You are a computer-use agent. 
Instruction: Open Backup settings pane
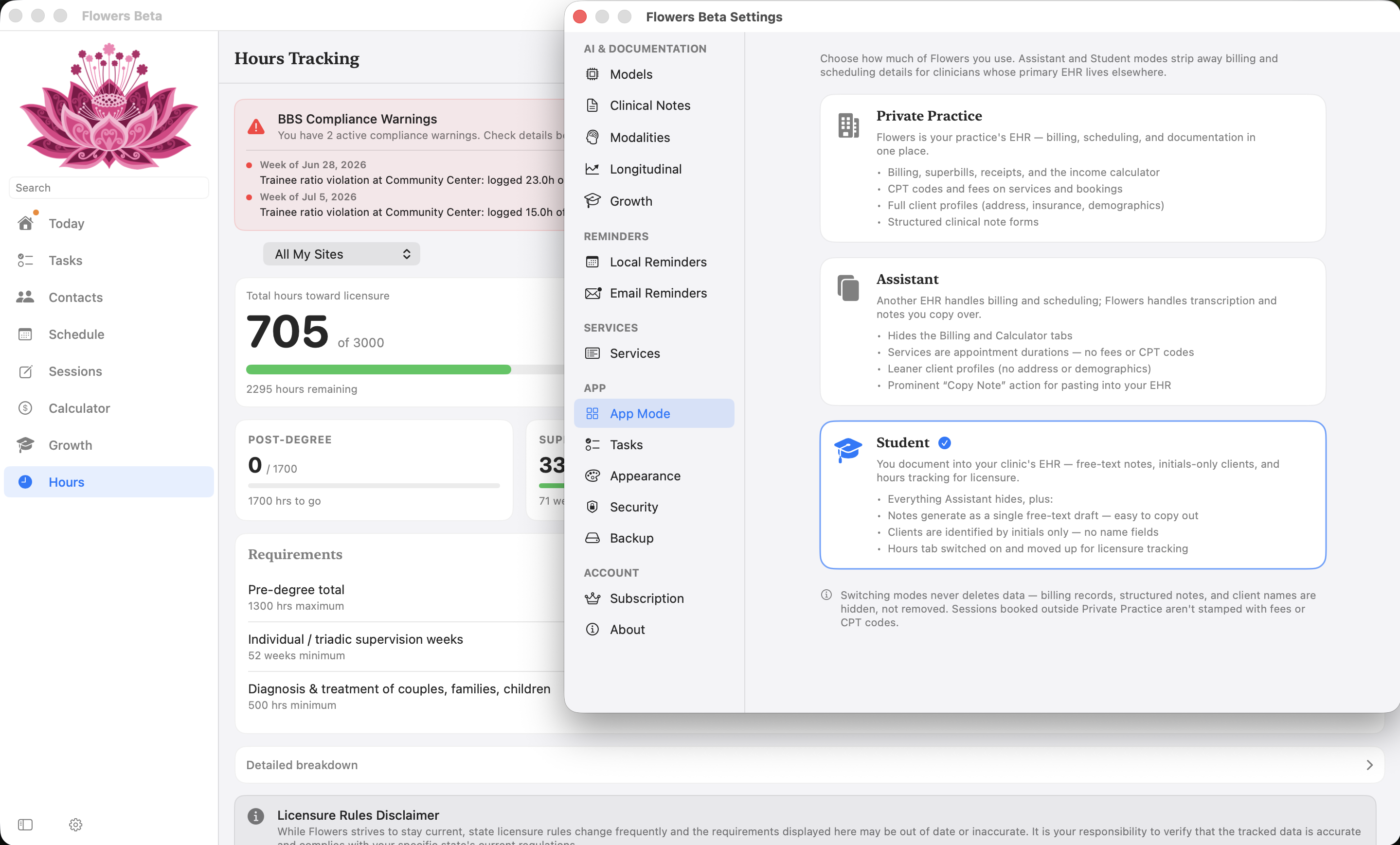tap(654, 538)
